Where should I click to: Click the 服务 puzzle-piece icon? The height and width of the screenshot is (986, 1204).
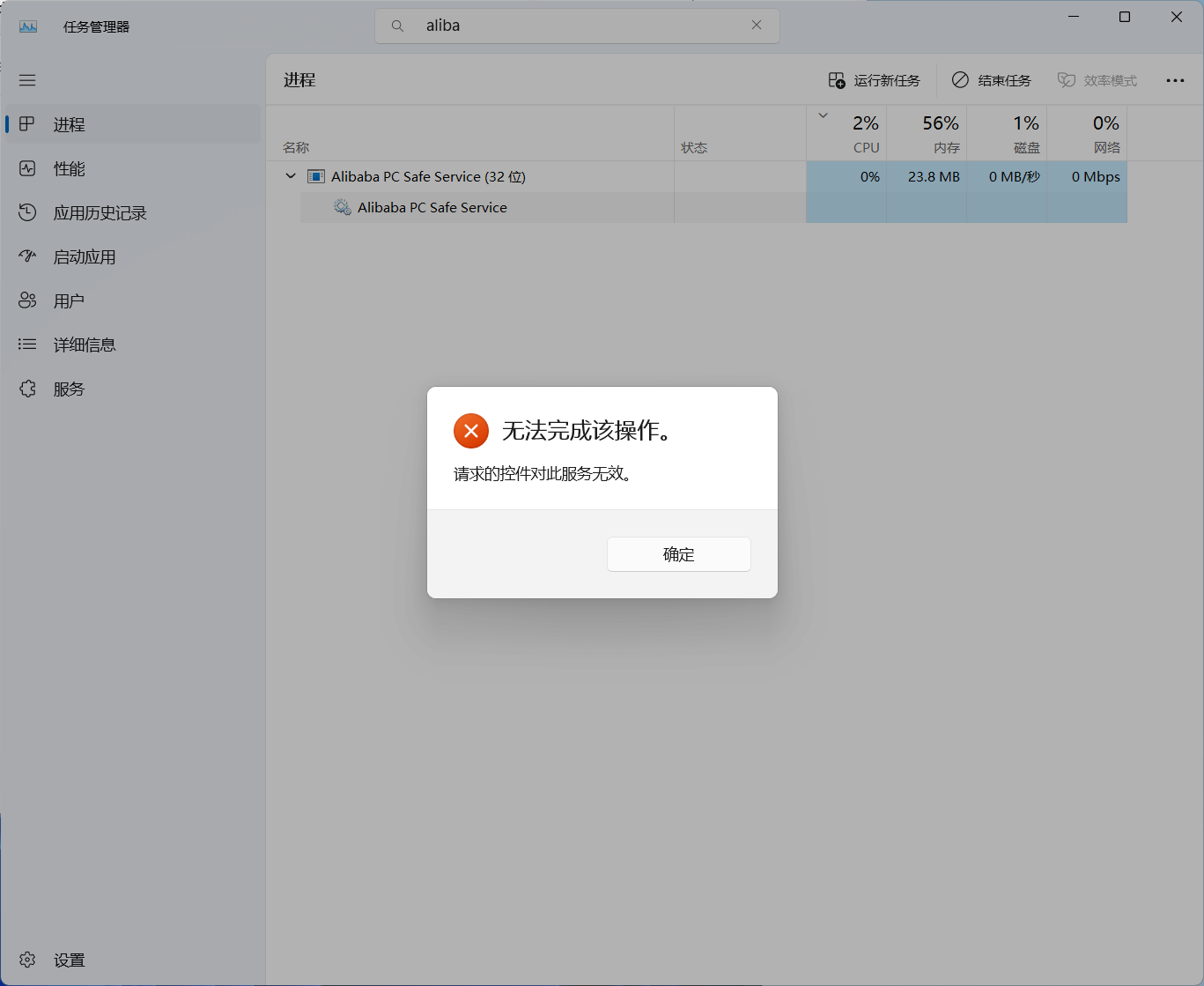point(27,389)
